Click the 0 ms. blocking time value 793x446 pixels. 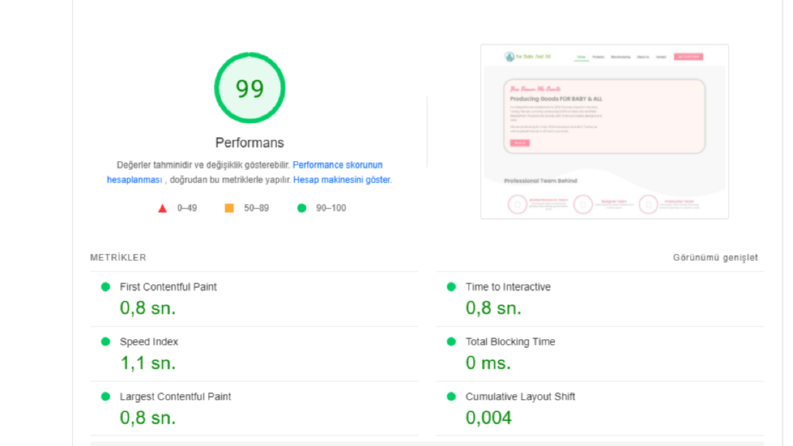[x=488, y=363]
